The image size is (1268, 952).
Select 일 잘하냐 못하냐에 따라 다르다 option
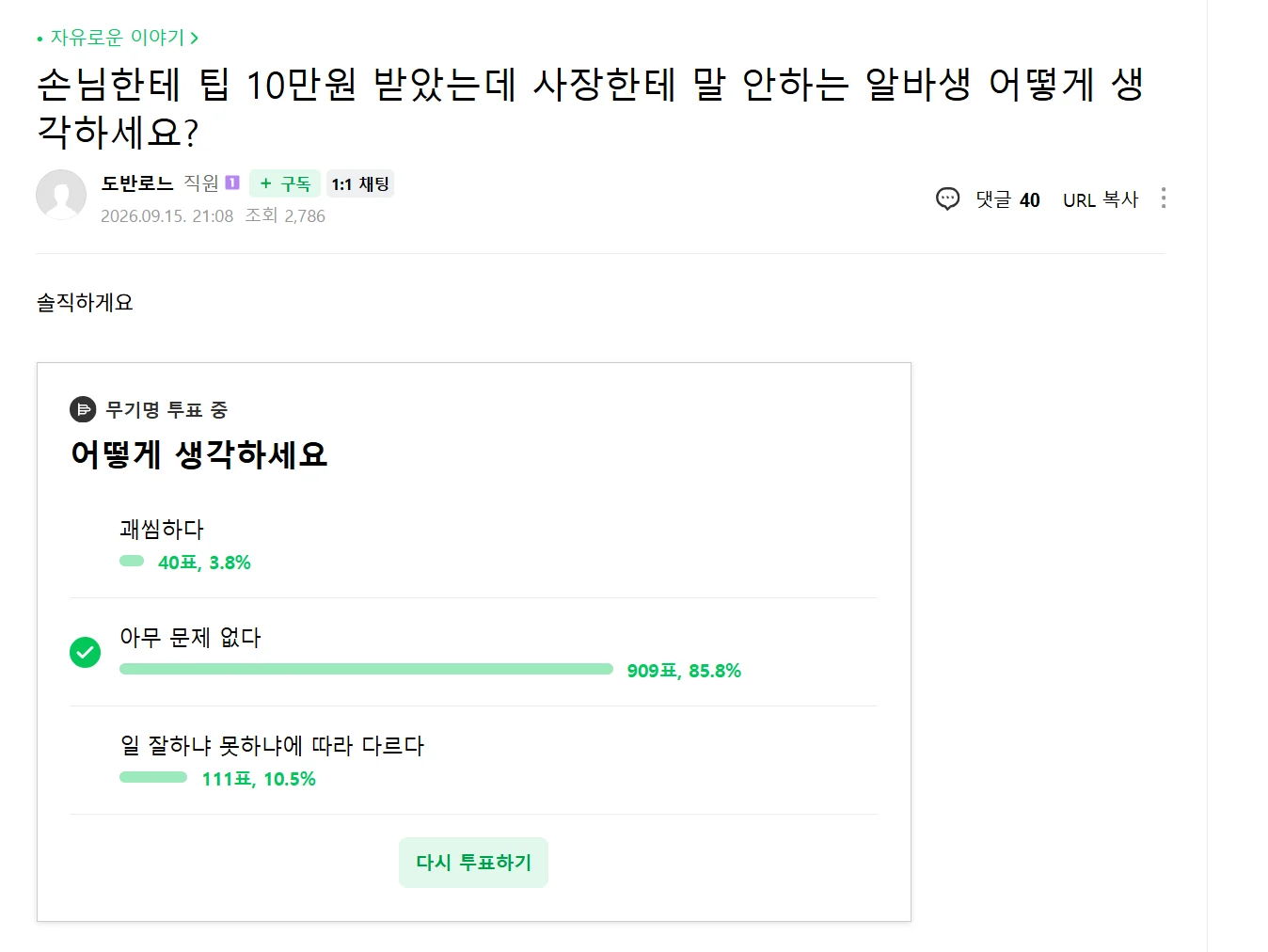tap(473, 760)
